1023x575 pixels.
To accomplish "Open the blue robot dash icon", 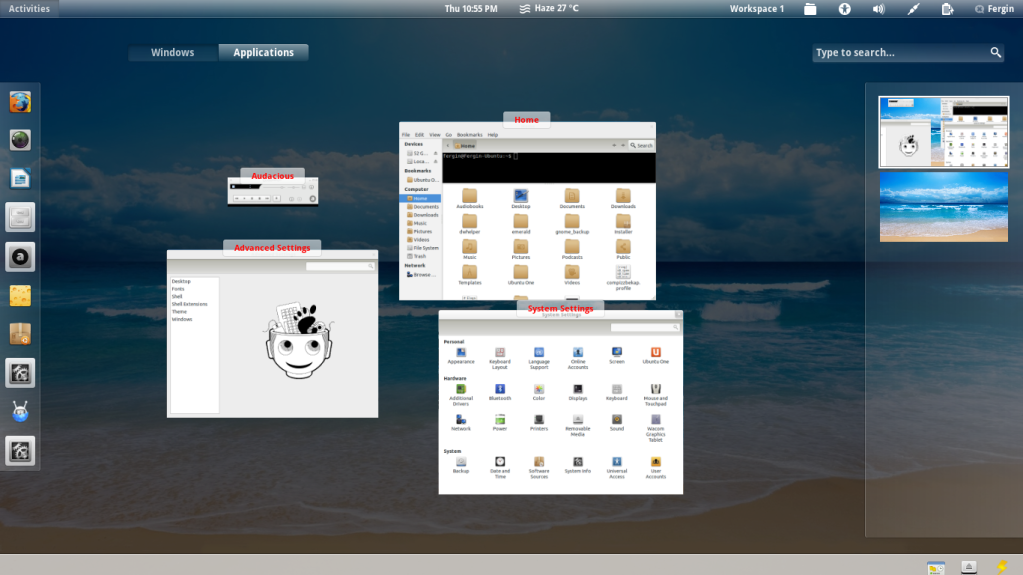I will 20,412.
